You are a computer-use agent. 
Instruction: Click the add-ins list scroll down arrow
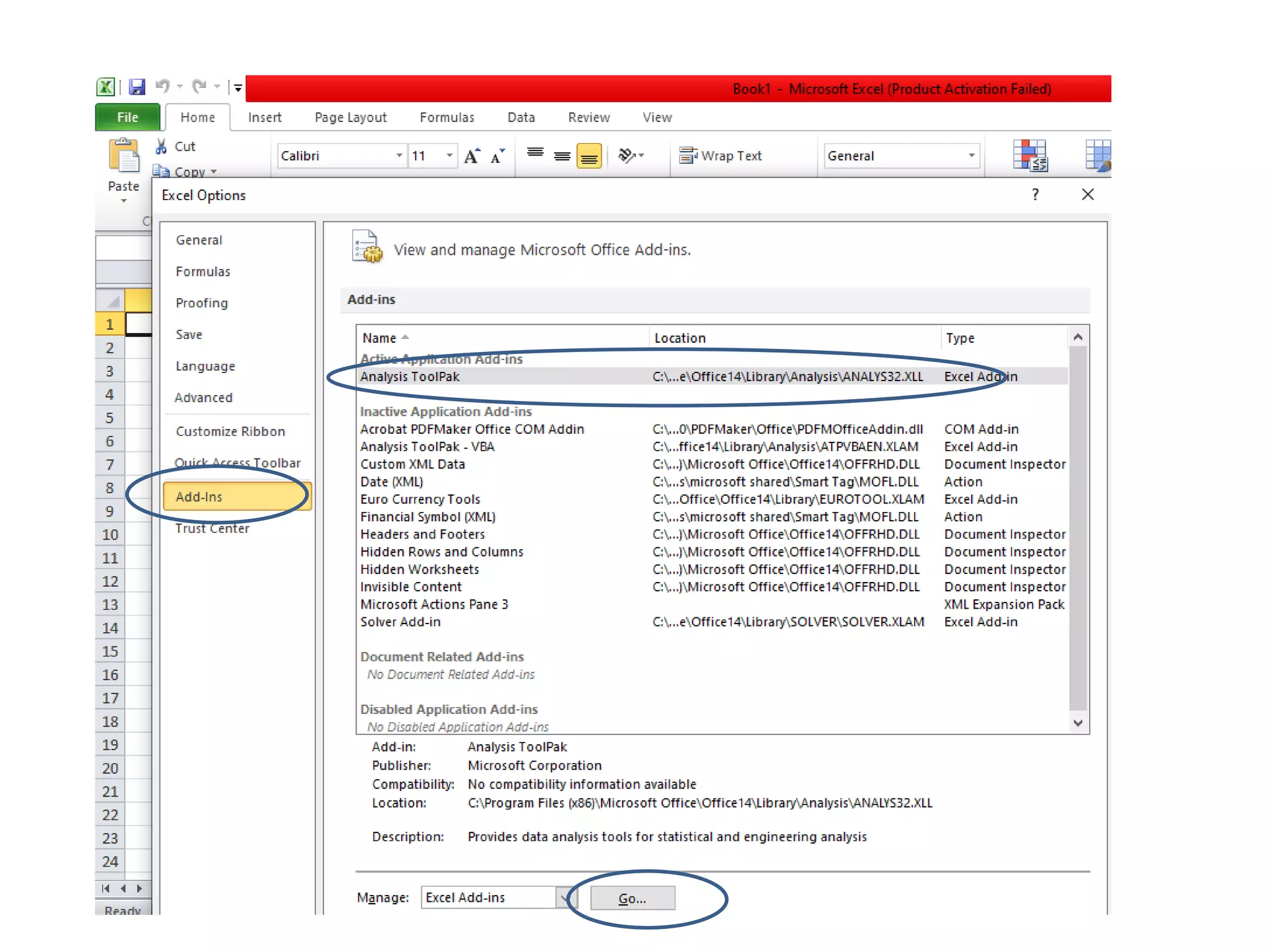pyautogui.click(x=1078, y=723)
